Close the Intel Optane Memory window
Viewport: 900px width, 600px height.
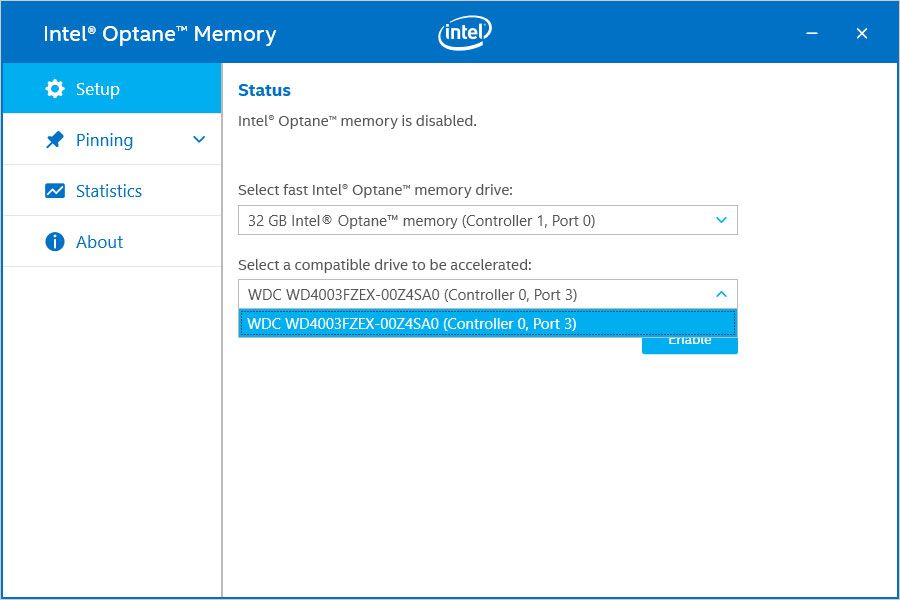[862, 33]
